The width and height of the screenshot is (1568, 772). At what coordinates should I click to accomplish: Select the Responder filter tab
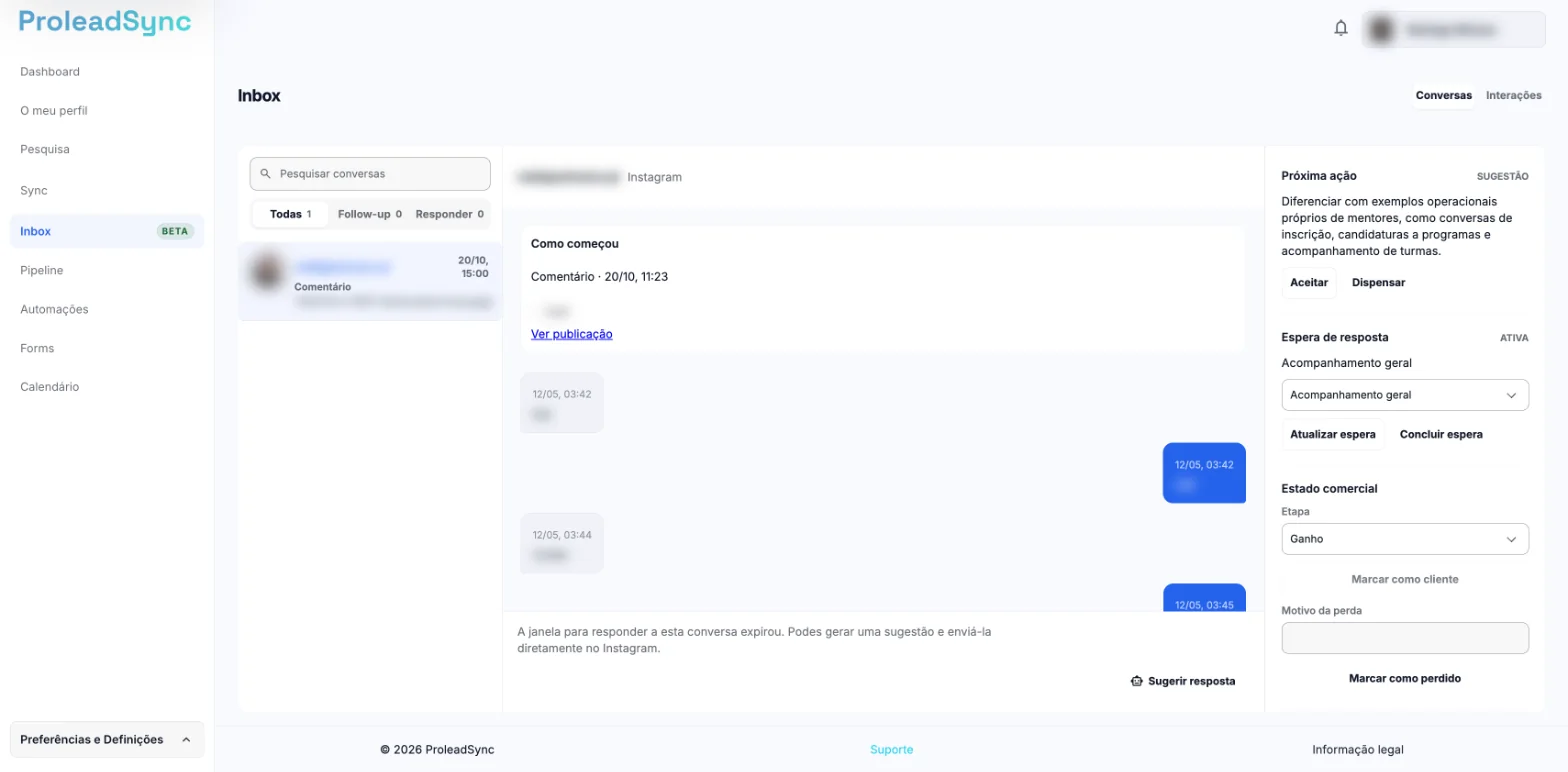click(x=450, y=214)
